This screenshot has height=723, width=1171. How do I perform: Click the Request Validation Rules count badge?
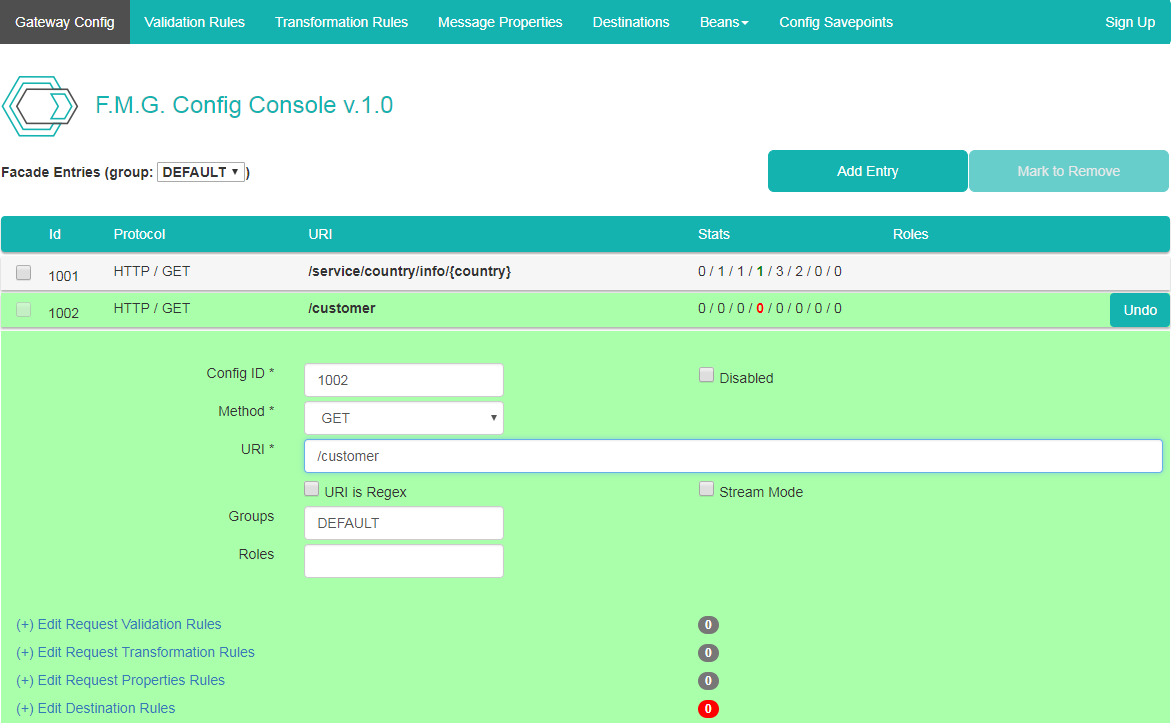(708, 625)
